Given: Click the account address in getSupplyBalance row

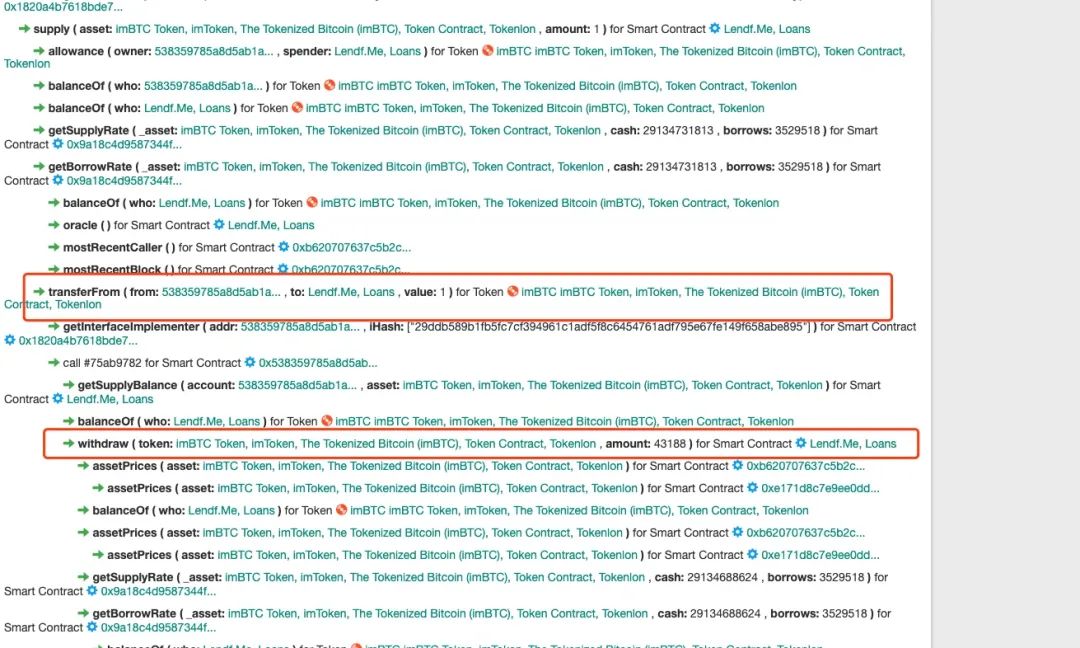Looking at the screenshot, I should pos(298,385).
